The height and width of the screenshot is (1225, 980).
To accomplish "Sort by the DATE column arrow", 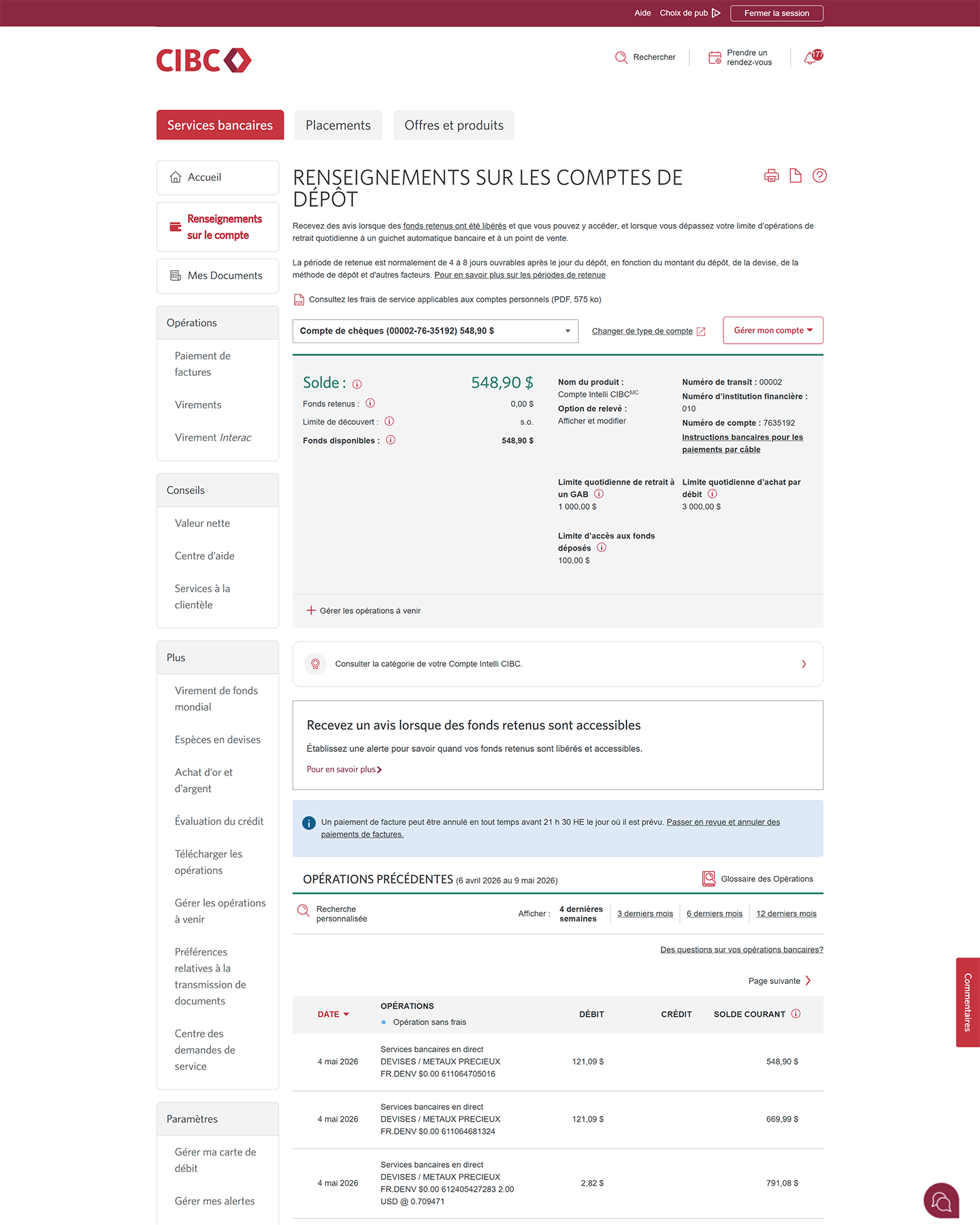I will (x=346, y=1015).
